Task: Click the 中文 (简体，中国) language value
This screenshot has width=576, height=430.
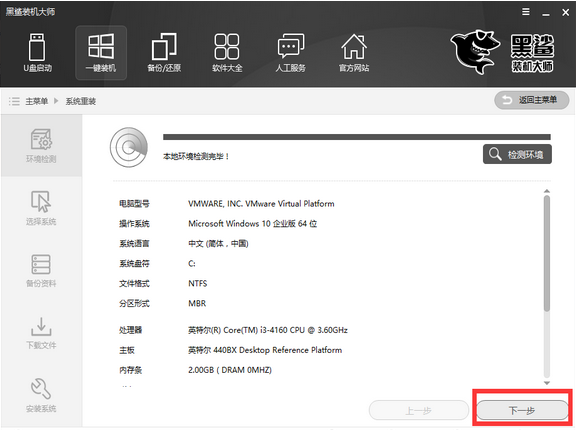Action: 218,243
